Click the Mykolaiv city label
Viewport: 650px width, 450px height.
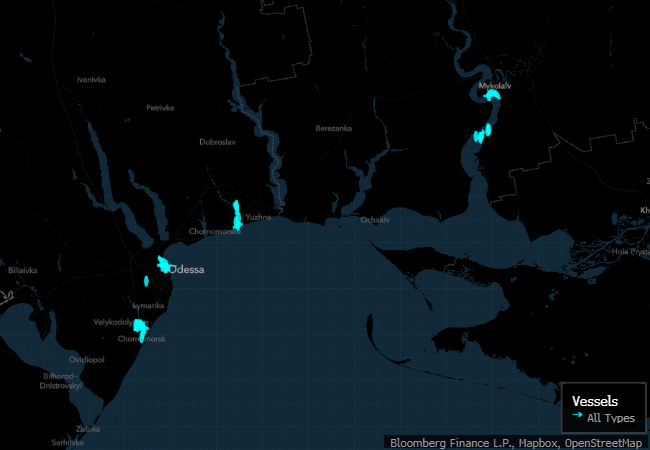click(495, 86)
